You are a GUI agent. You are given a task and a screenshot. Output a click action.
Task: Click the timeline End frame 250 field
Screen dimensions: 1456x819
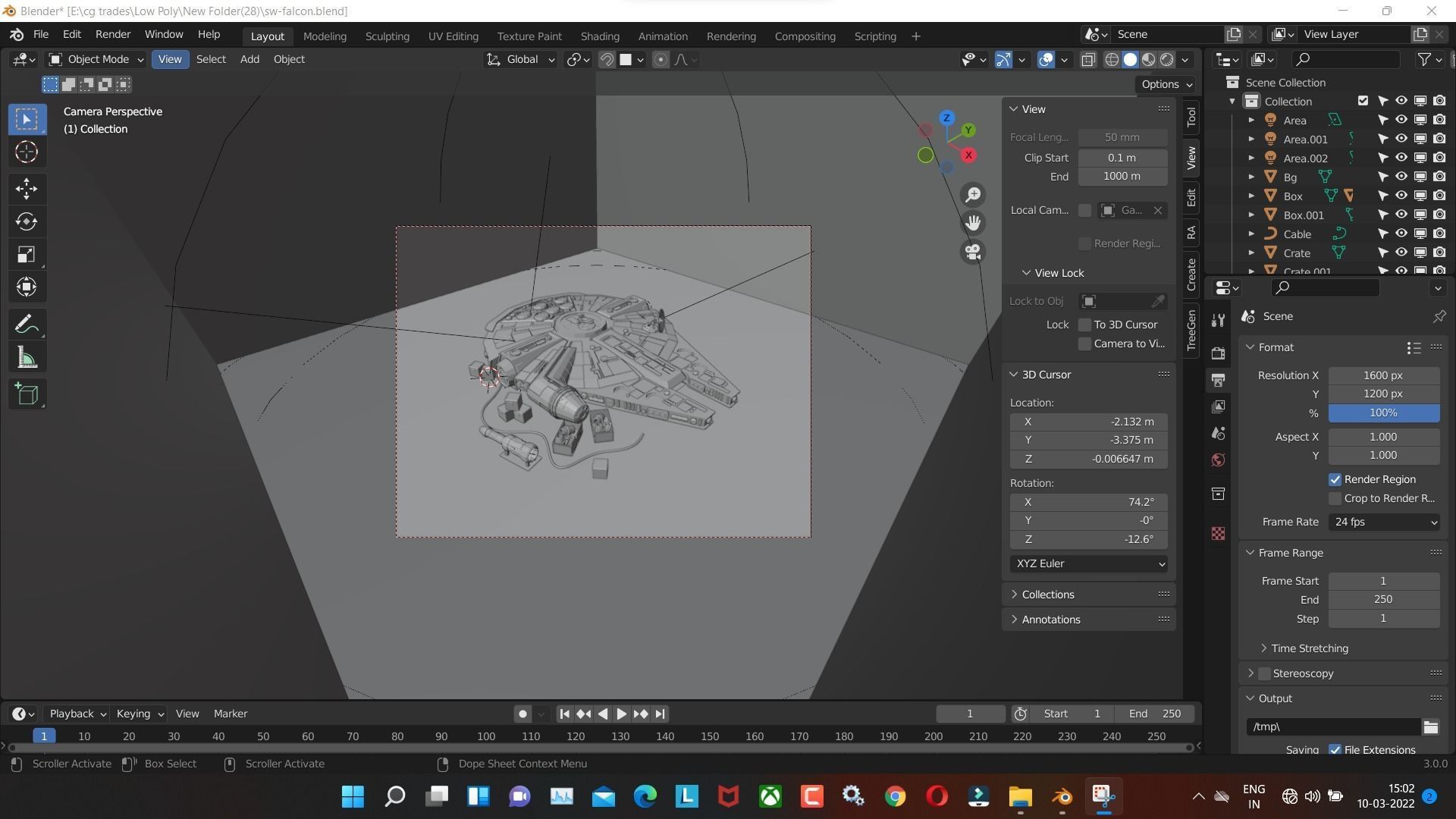pos(1154,714)
